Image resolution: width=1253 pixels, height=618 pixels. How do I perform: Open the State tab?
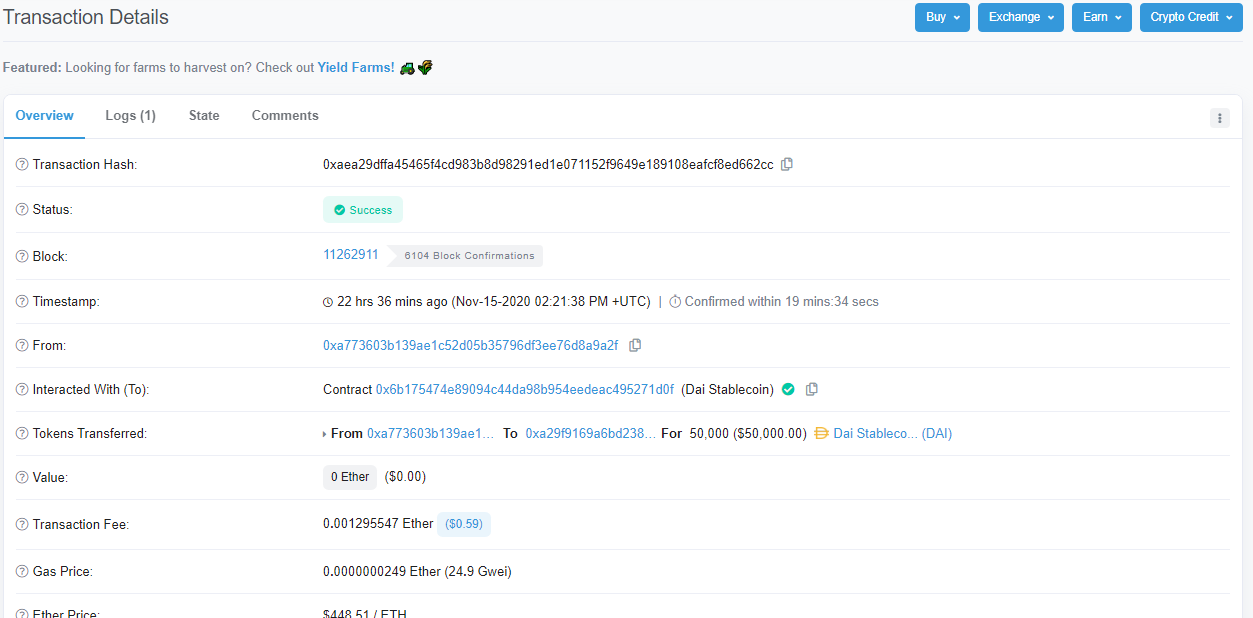204,116
